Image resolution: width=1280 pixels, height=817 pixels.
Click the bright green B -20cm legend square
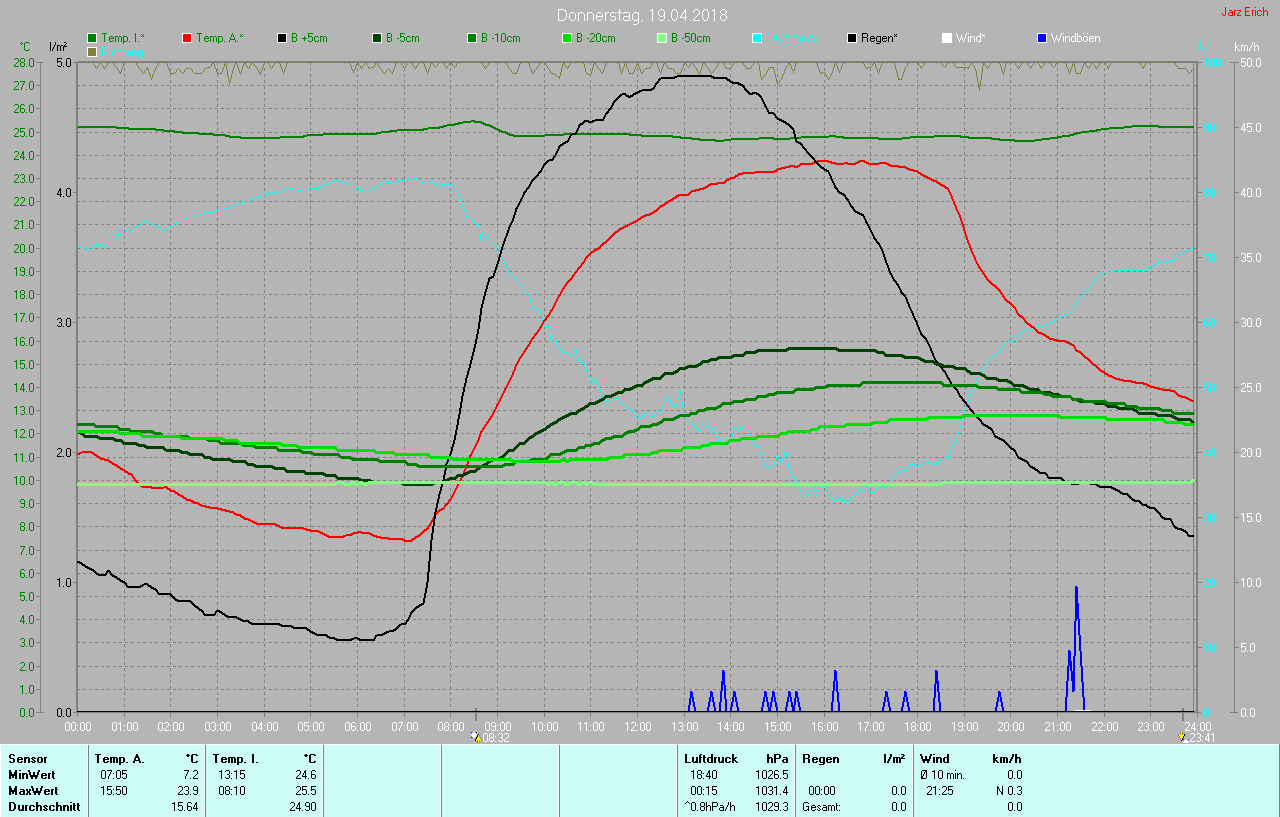coord(567,38)
